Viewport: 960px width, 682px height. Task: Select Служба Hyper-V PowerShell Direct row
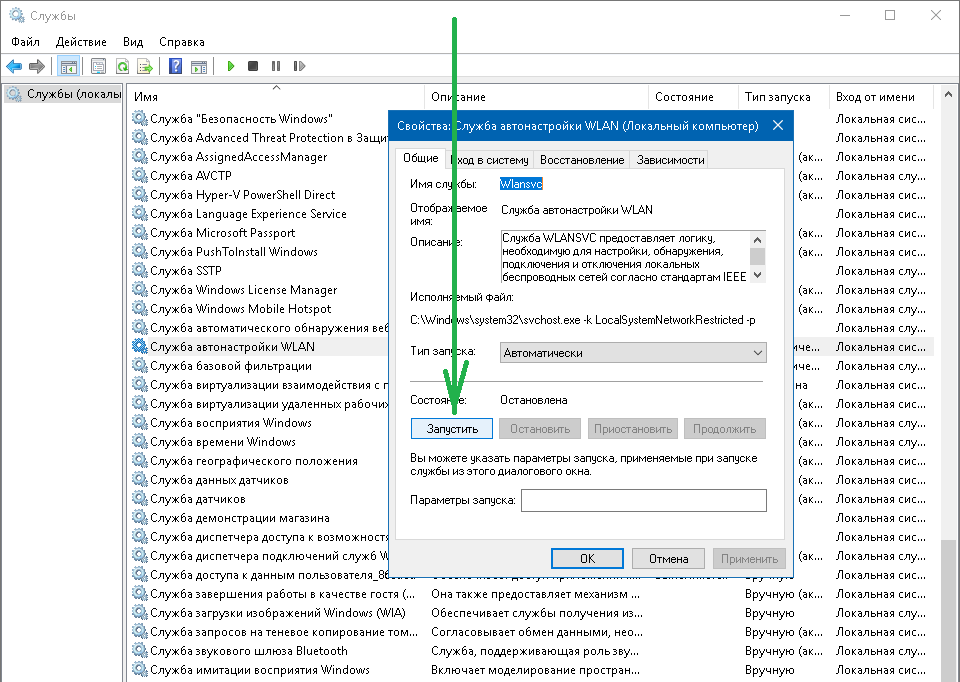(242, 195)
